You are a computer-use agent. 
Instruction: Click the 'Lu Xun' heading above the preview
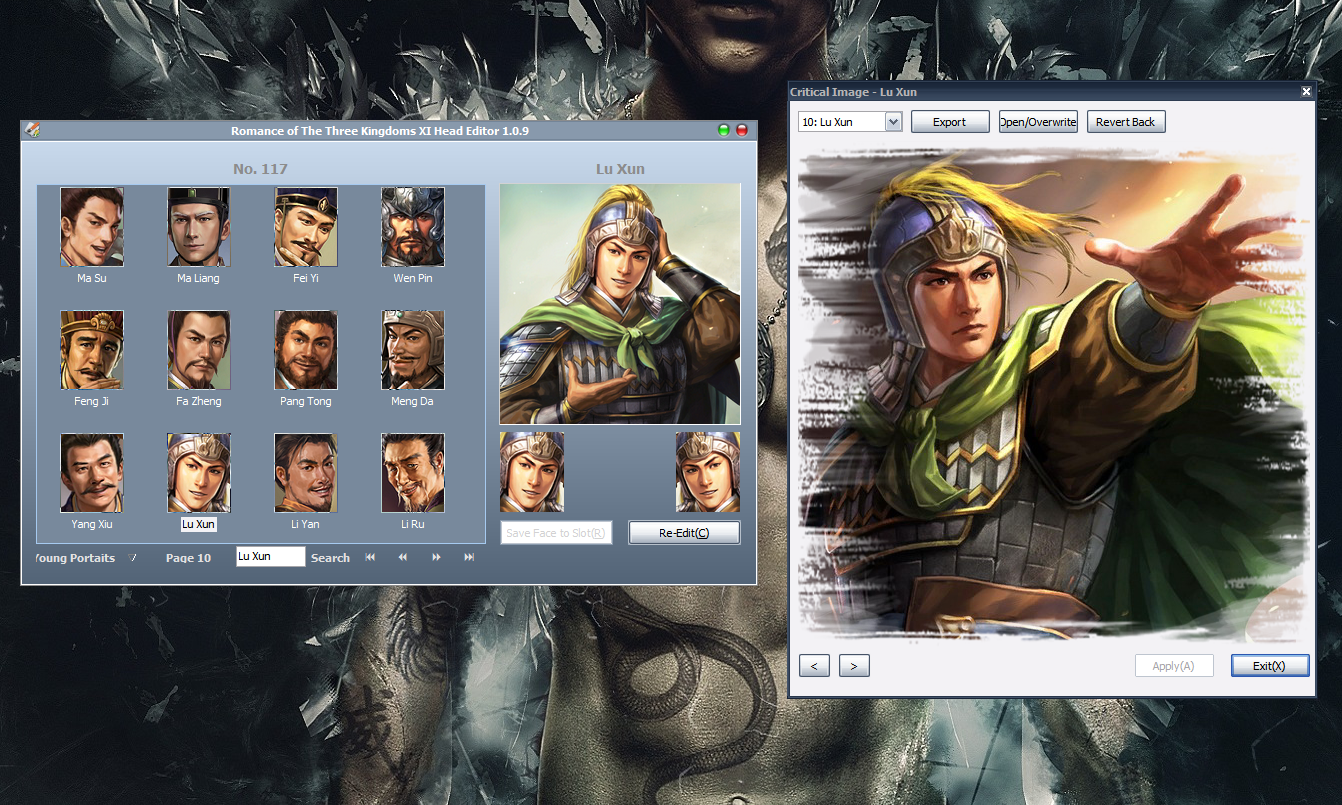620,169
